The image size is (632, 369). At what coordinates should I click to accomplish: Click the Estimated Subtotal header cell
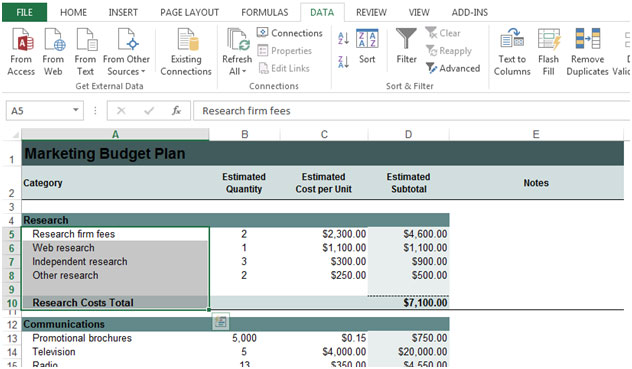click(x=408, y=183)
